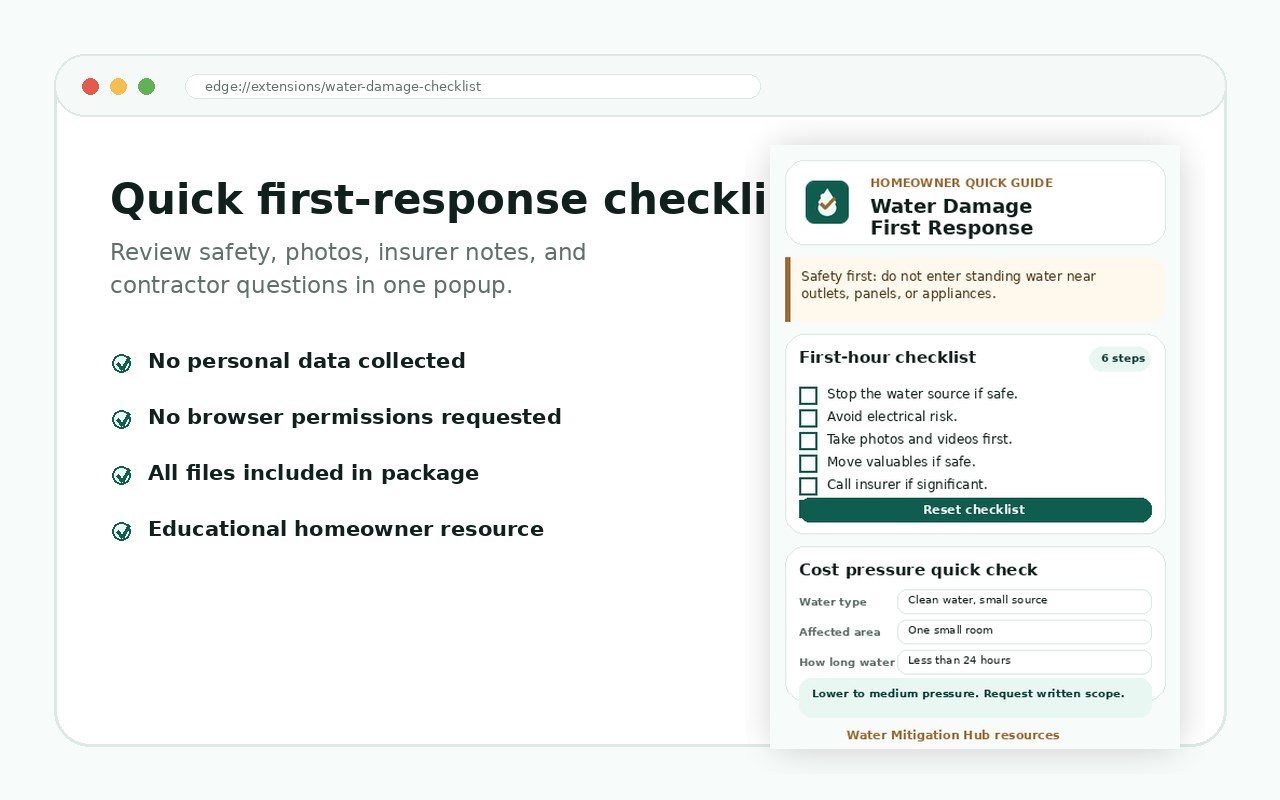Toggle the 'Move valuables if safe' checkbox
This screenshot has height=800, width=1280.
click(x=808, y=463)
